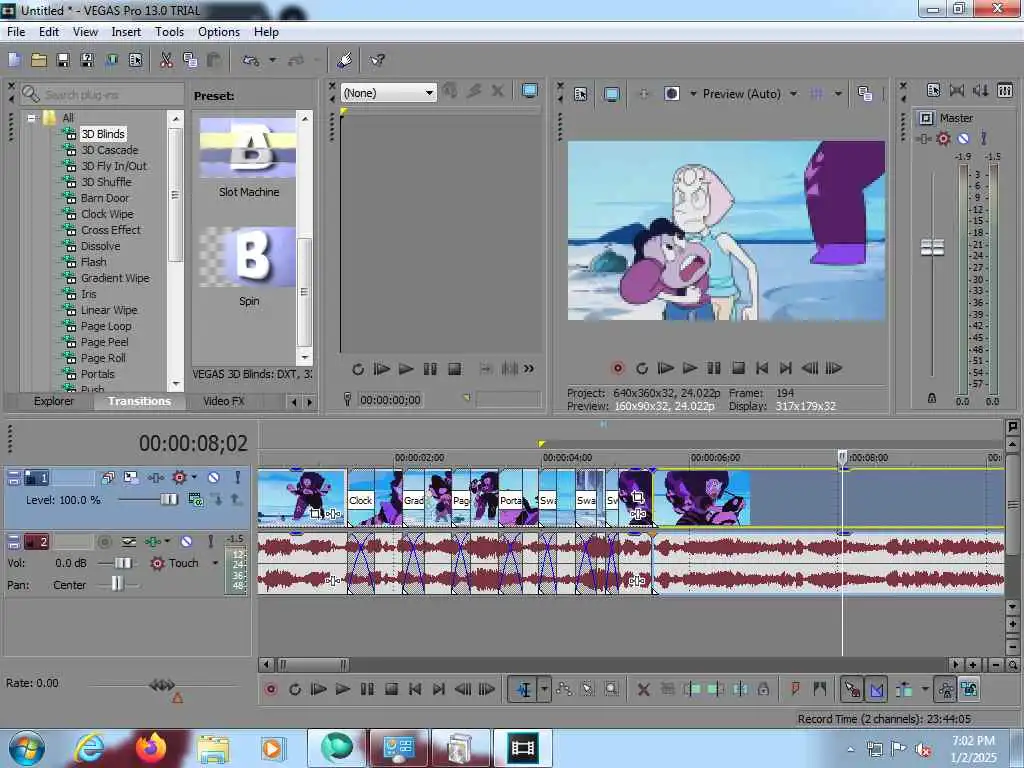
Task: Adjust the track 1 Level slider
Action: point(168,500)
